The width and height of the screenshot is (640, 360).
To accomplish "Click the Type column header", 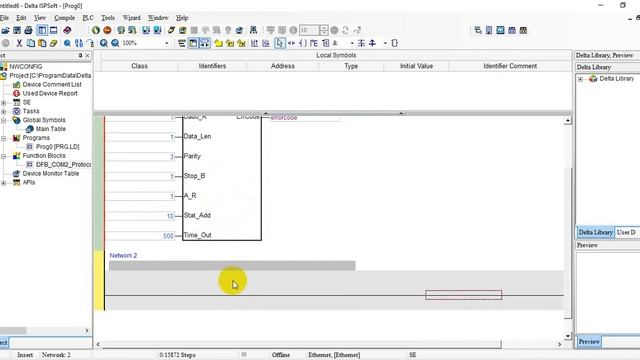I will (x=351, y=66).
